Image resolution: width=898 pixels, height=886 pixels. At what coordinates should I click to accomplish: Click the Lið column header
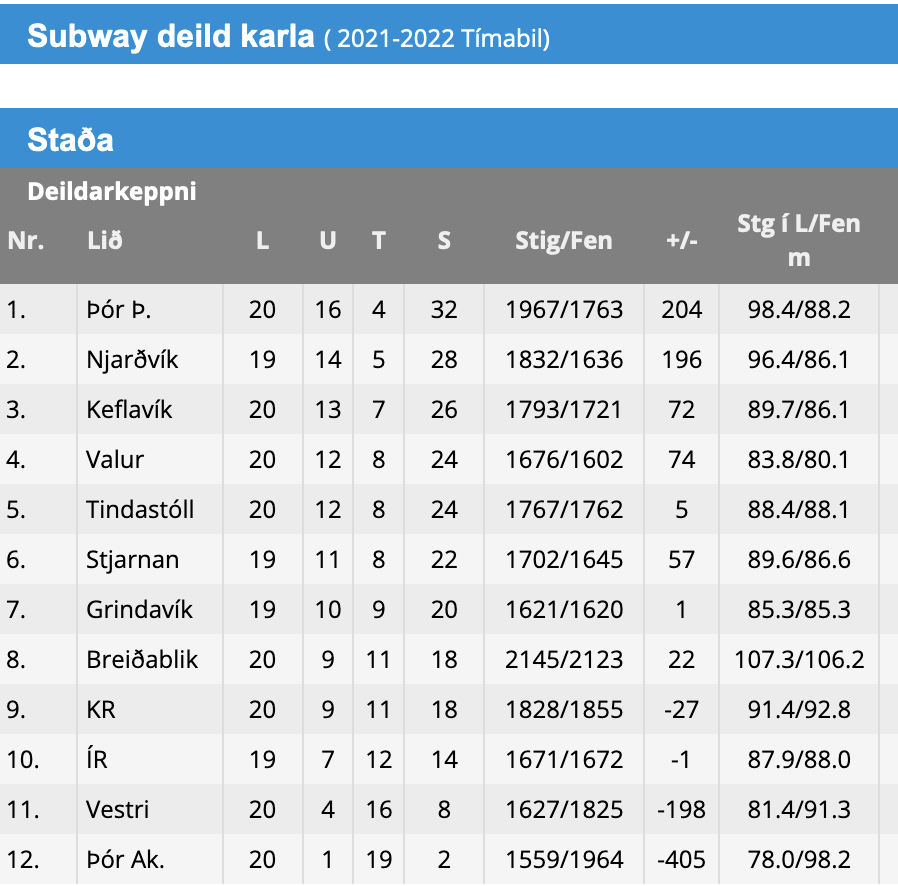coord(105,241)
